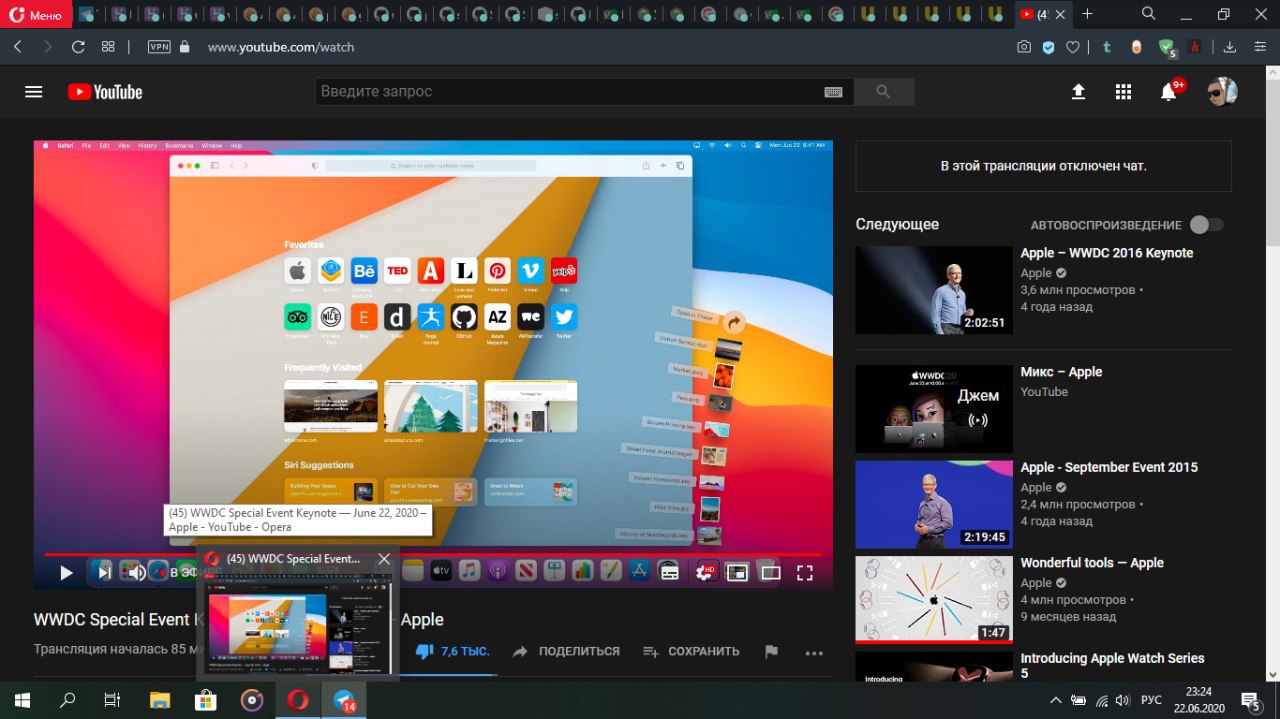Open the Windows Start menu

tap(22, 700)
